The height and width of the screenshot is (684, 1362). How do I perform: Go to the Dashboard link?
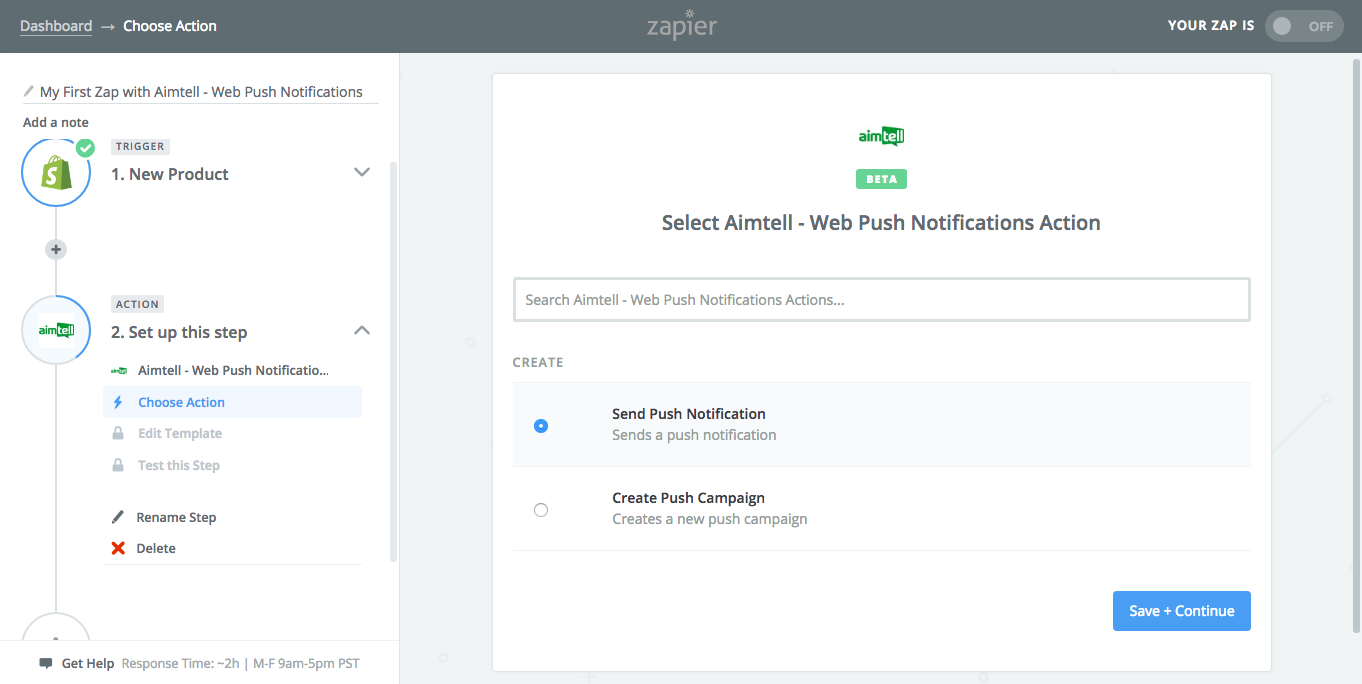point(56,26)
